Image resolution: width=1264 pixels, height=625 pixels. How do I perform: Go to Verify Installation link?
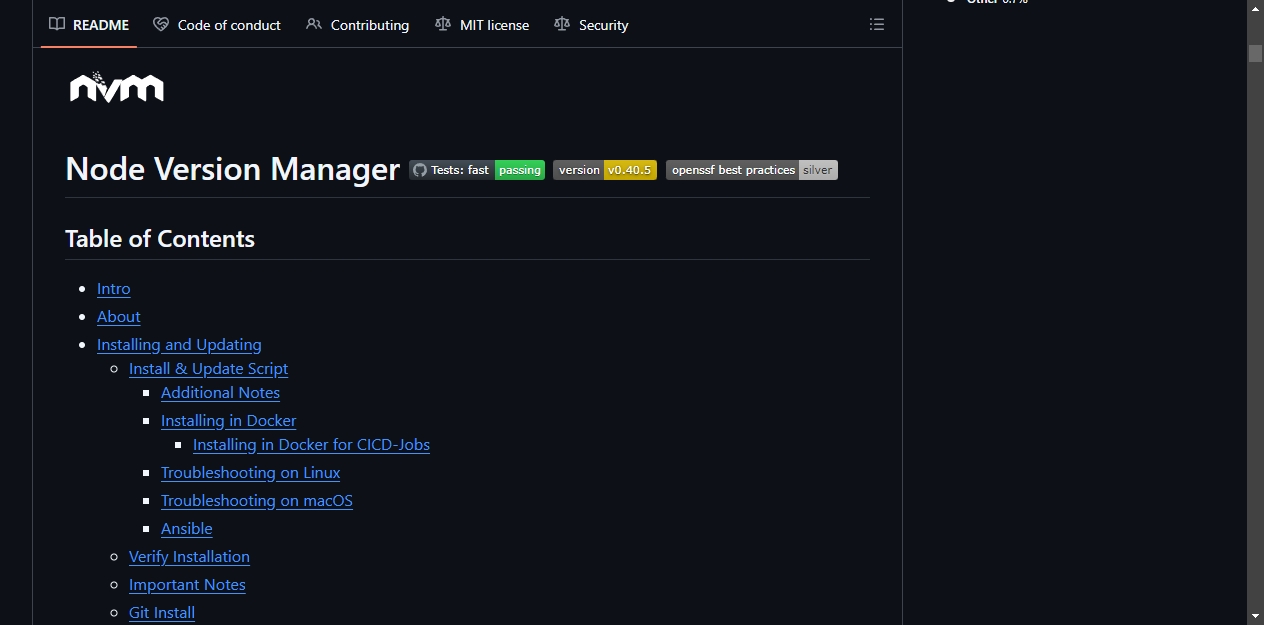(x=189, y=557)
